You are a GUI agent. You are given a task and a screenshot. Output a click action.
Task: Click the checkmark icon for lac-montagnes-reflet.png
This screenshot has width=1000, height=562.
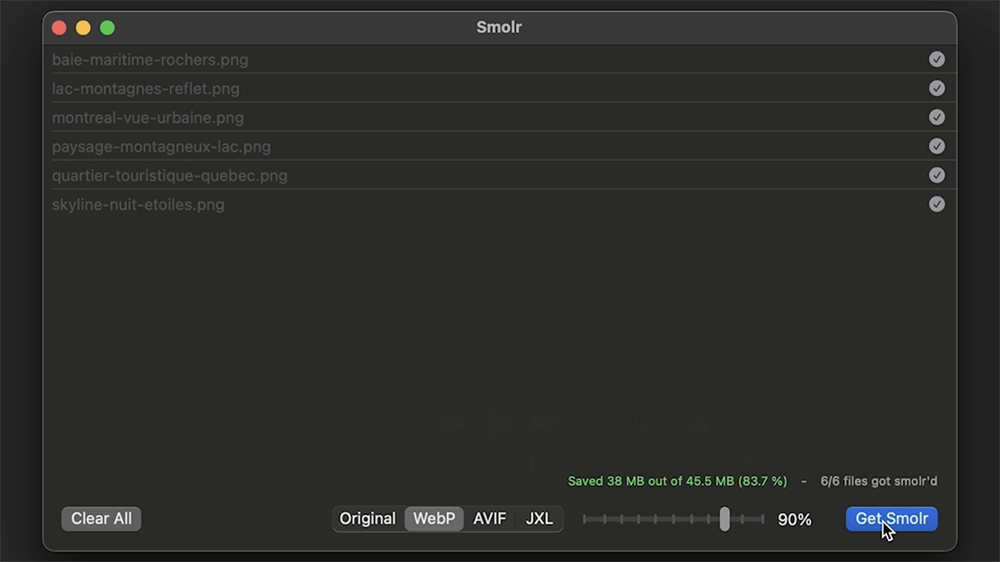[936, 88]
